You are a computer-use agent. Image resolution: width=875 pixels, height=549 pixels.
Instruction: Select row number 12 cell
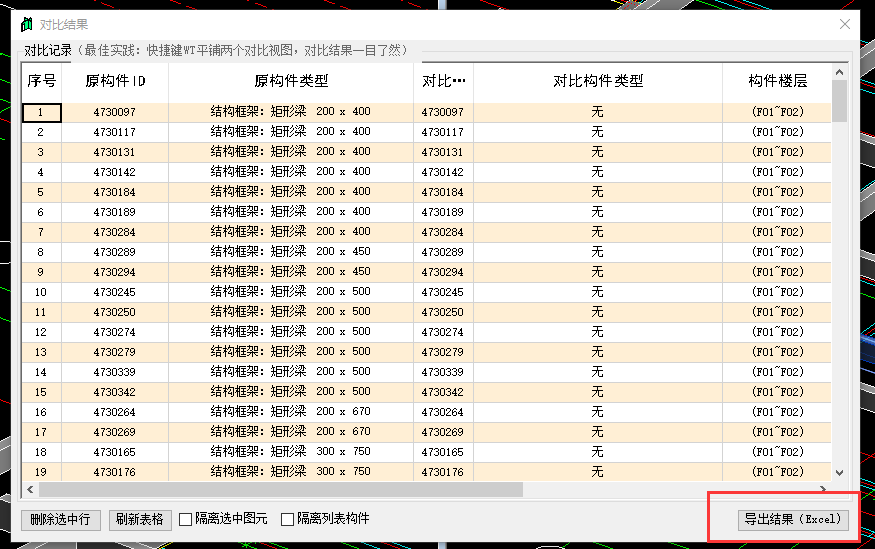[42, 332]
